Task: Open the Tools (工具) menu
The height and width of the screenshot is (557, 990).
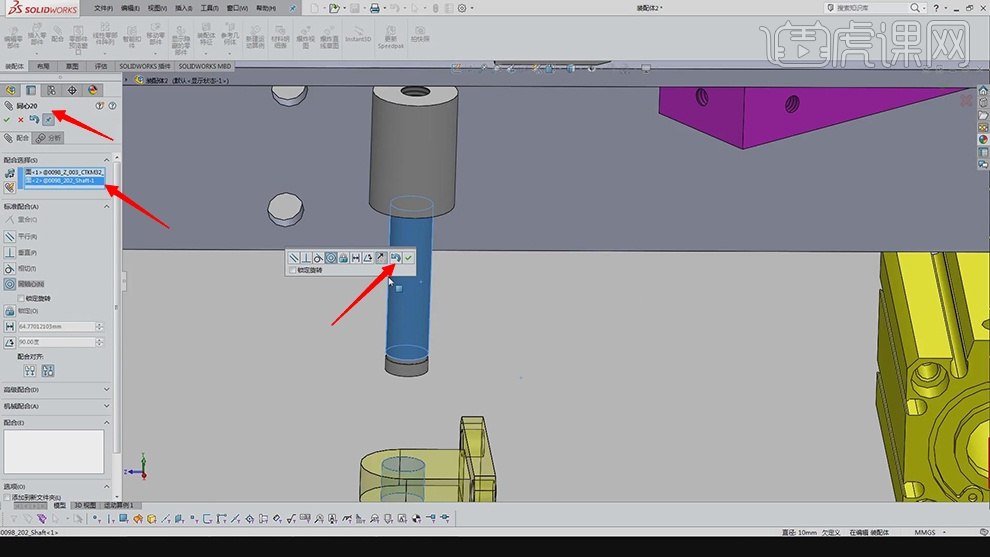Action: click(x=208, y=7)
